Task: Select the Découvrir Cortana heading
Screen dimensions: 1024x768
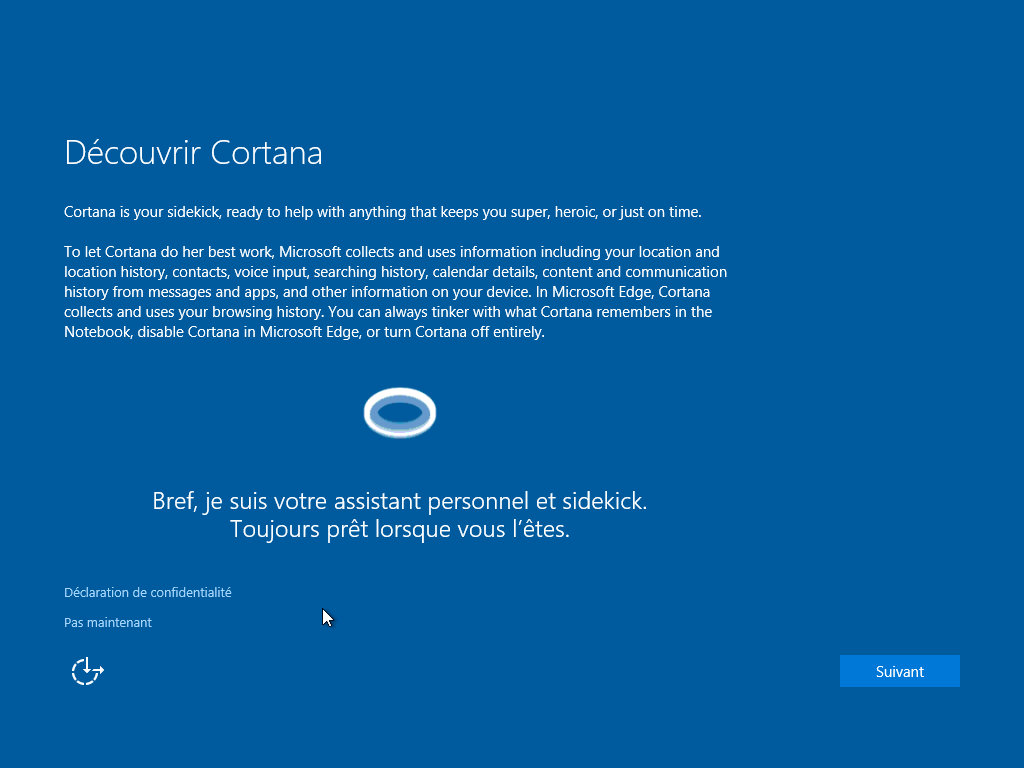Action: click(x=193, y=153)
